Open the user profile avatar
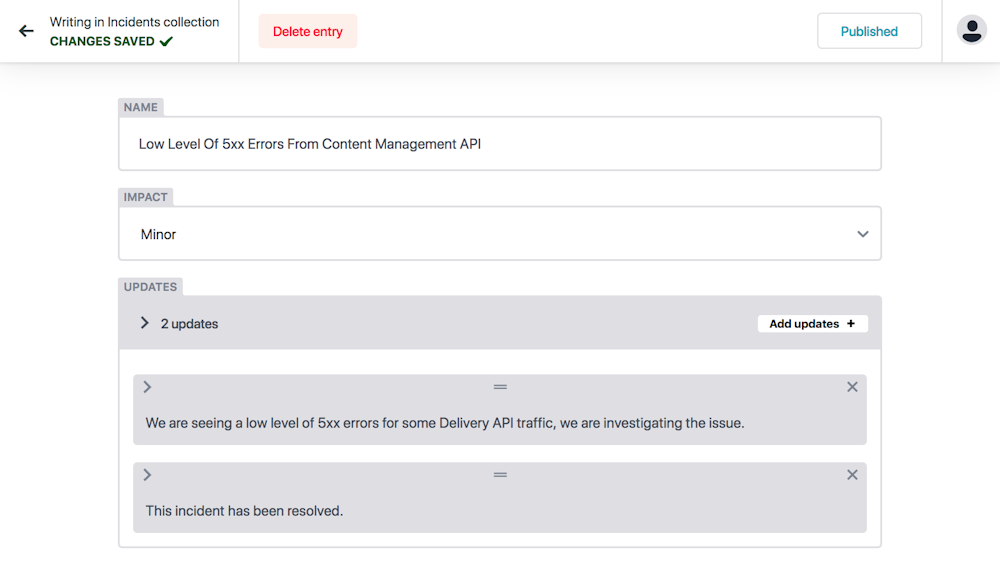The width and height of the screenshot is (1000, 575). coord(971,30)
